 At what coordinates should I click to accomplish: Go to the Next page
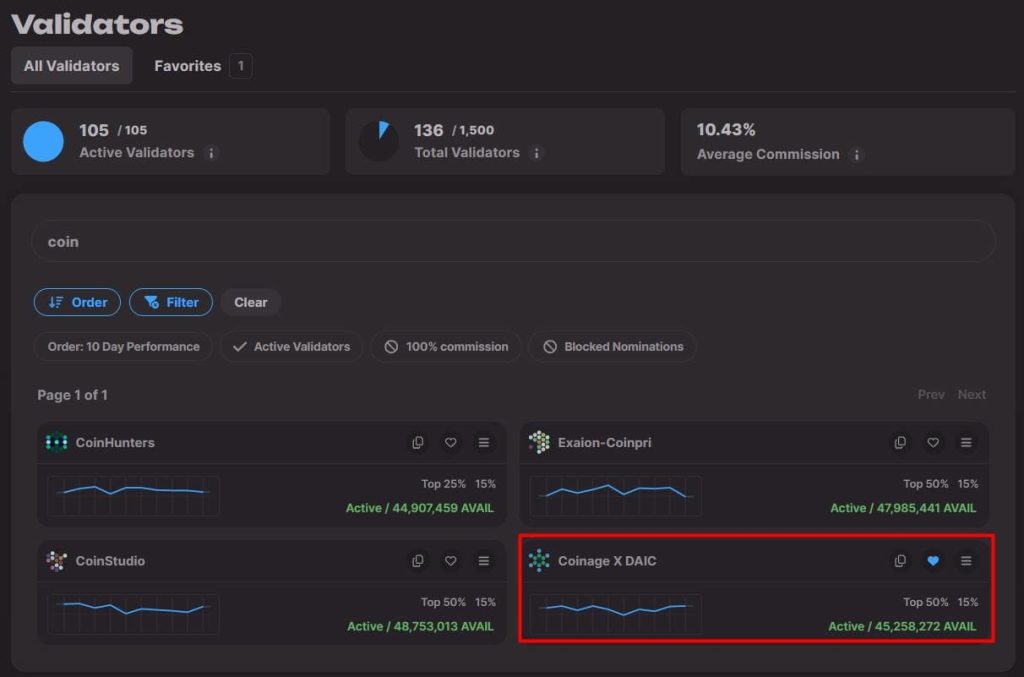coord(972,394)
